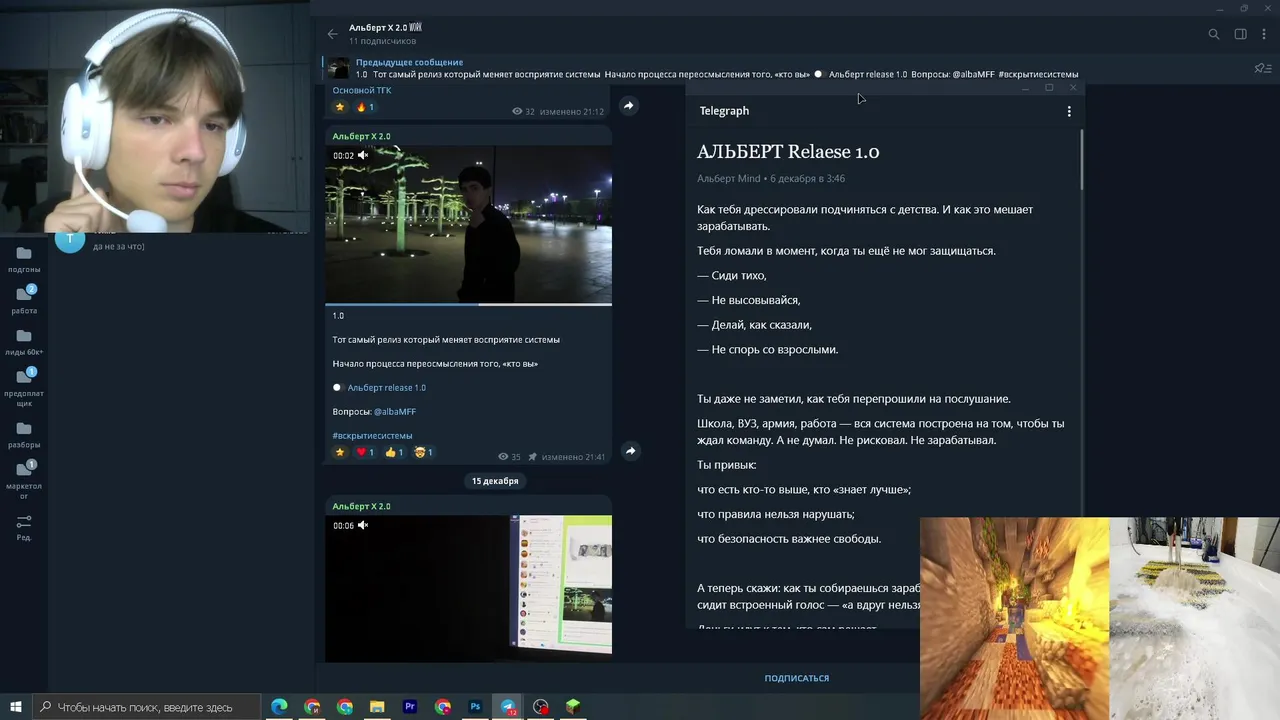Open the channel's three-dot menu
Screen dimensions: 1280x720
point(1266,34)
